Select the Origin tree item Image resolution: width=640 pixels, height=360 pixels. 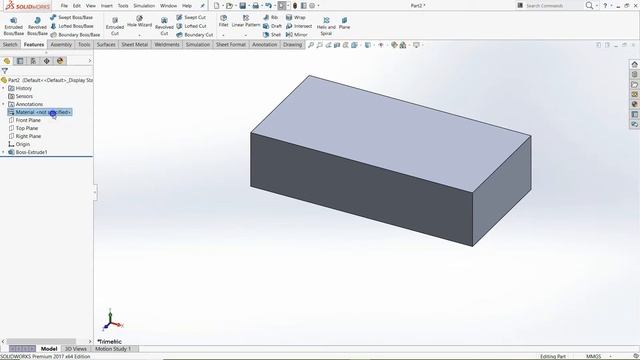(19, 144)
